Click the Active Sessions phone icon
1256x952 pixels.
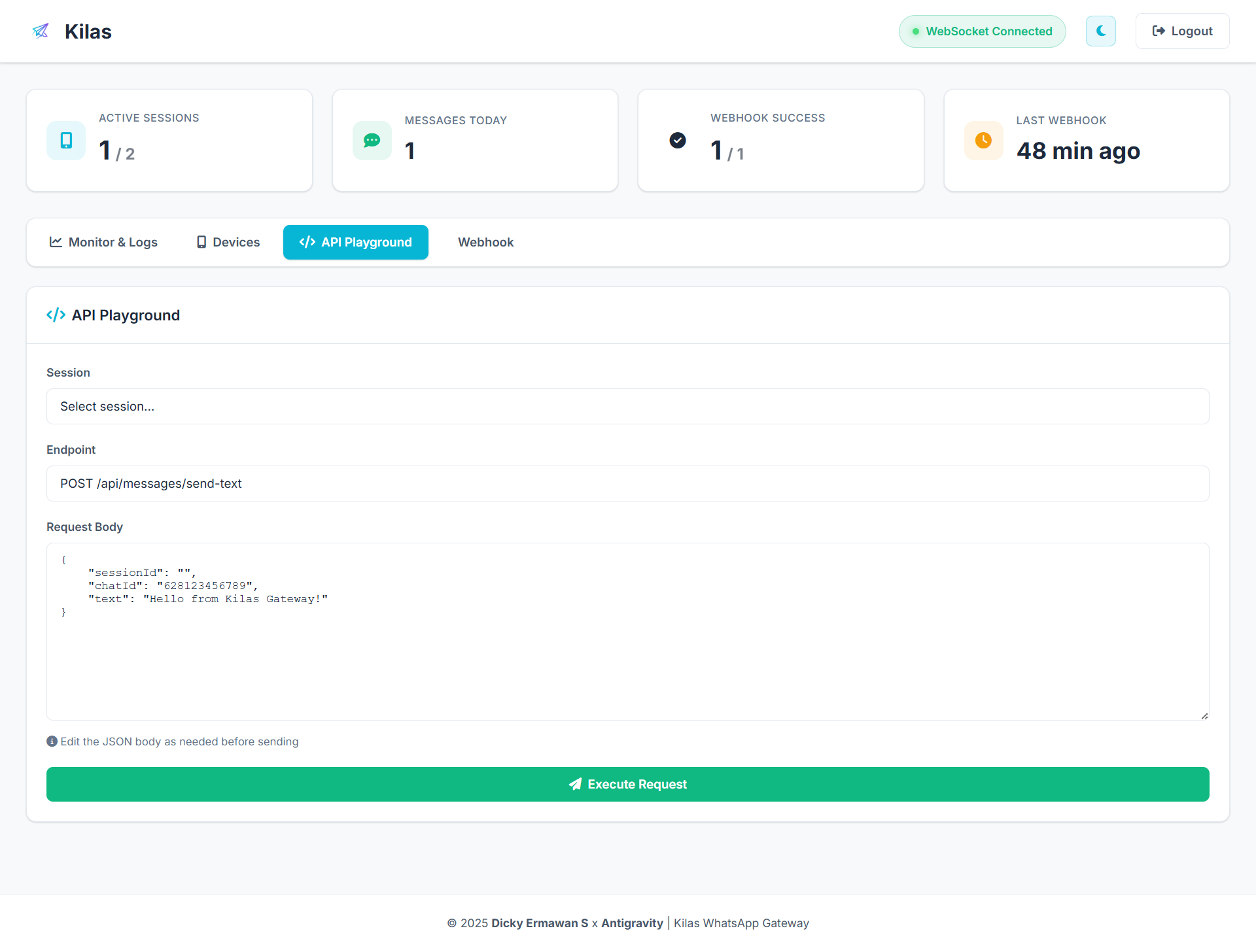(x=66, y=141)
